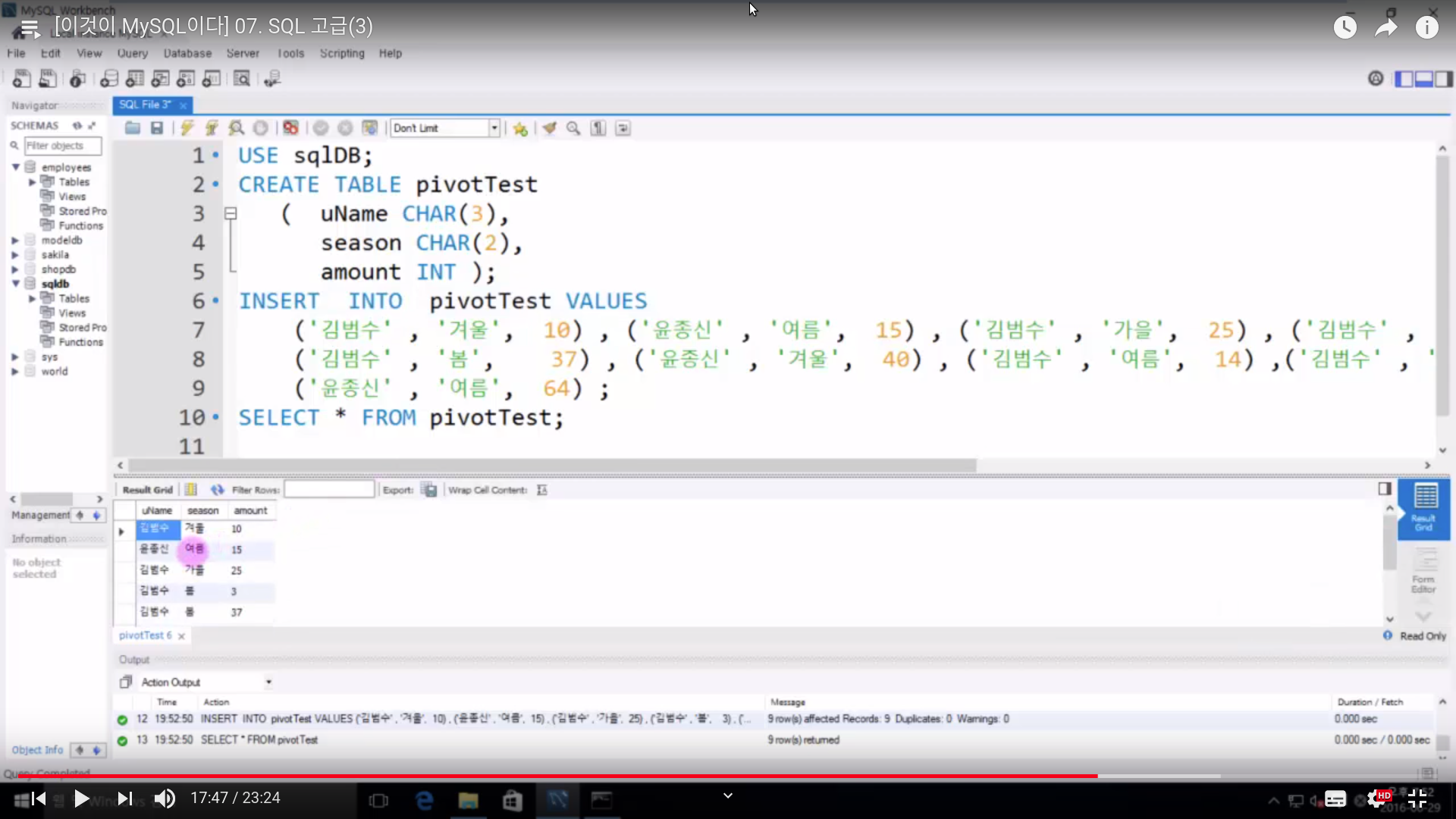Click Create new stored procedure icon

186,78
